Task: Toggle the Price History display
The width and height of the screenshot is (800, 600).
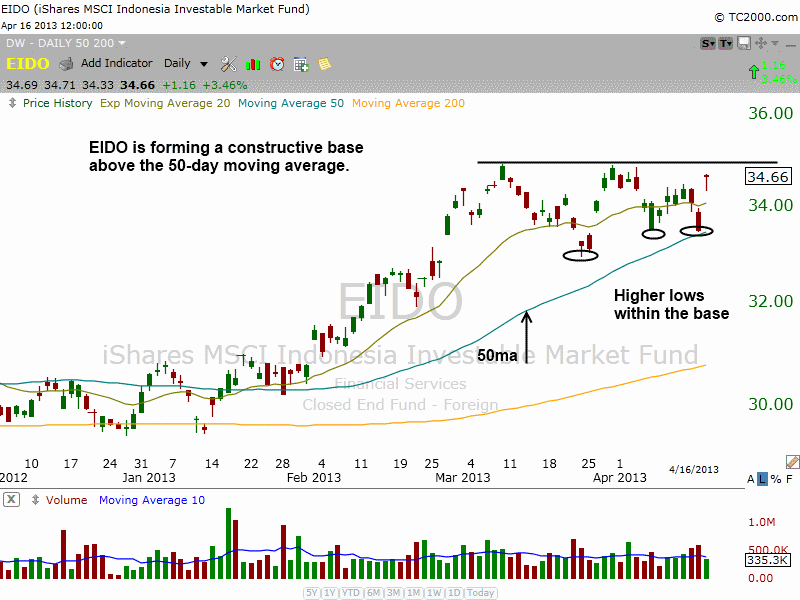Action: (57, 102)
